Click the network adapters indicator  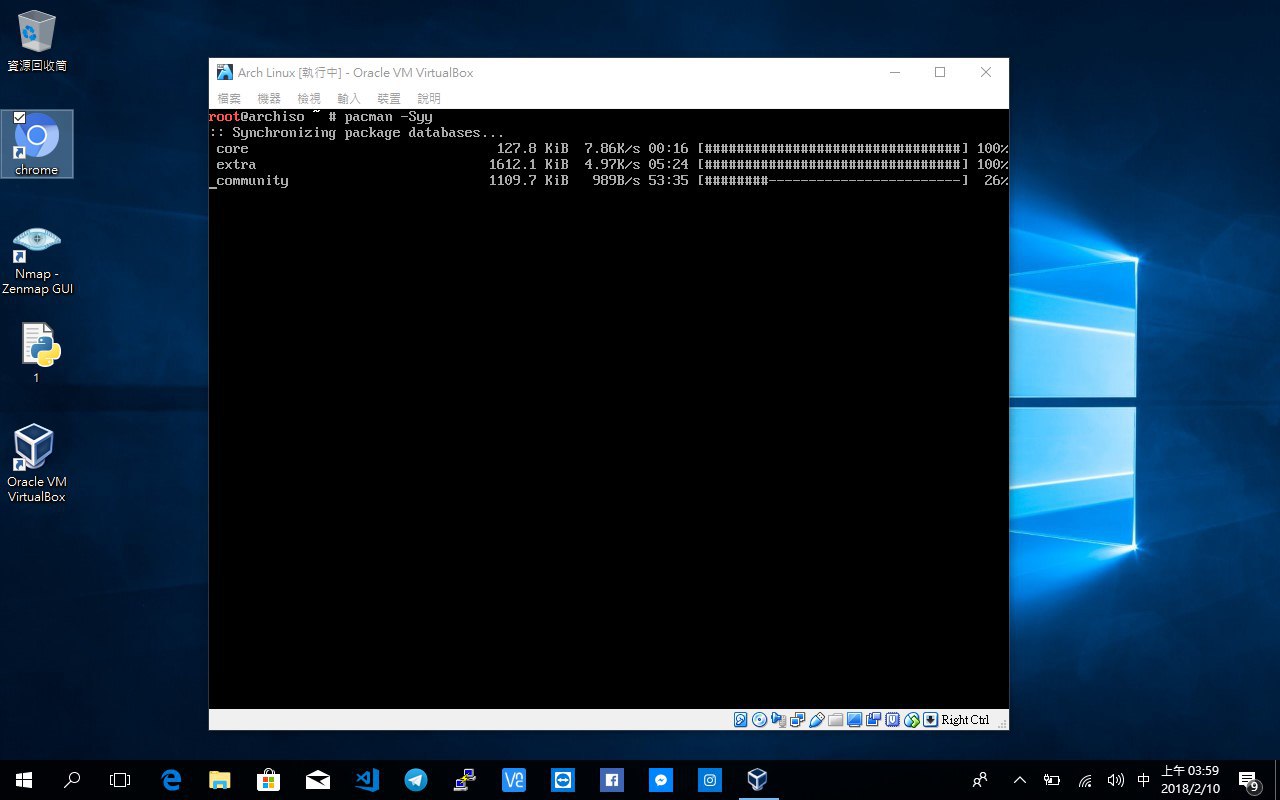(x=798, y=720)
